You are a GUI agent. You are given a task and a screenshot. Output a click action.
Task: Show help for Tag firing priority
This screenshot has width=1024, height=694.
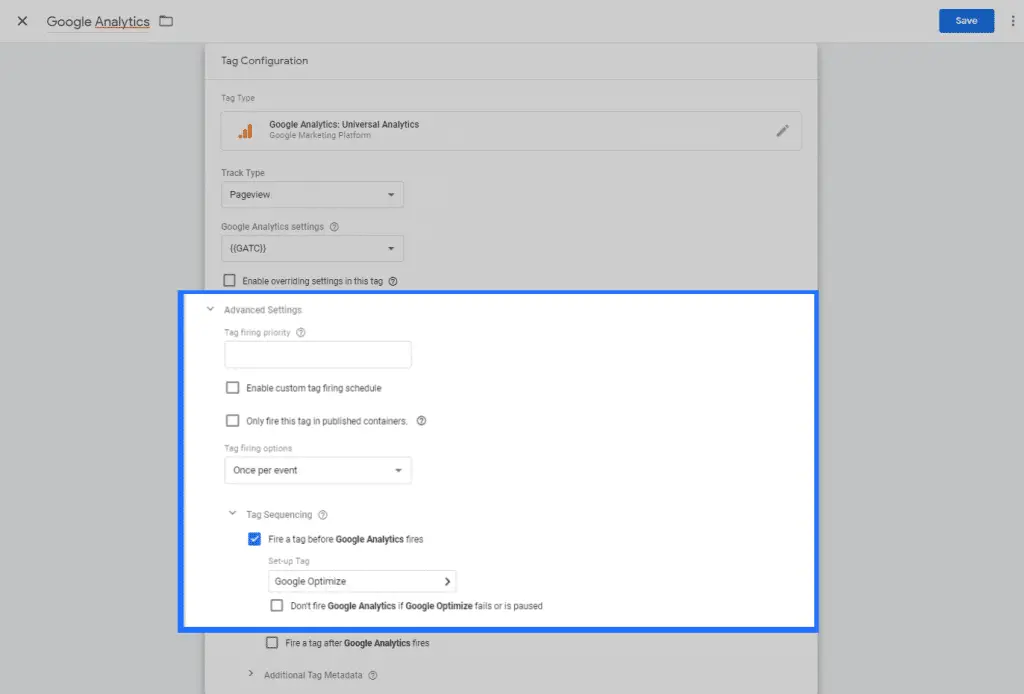300,332
